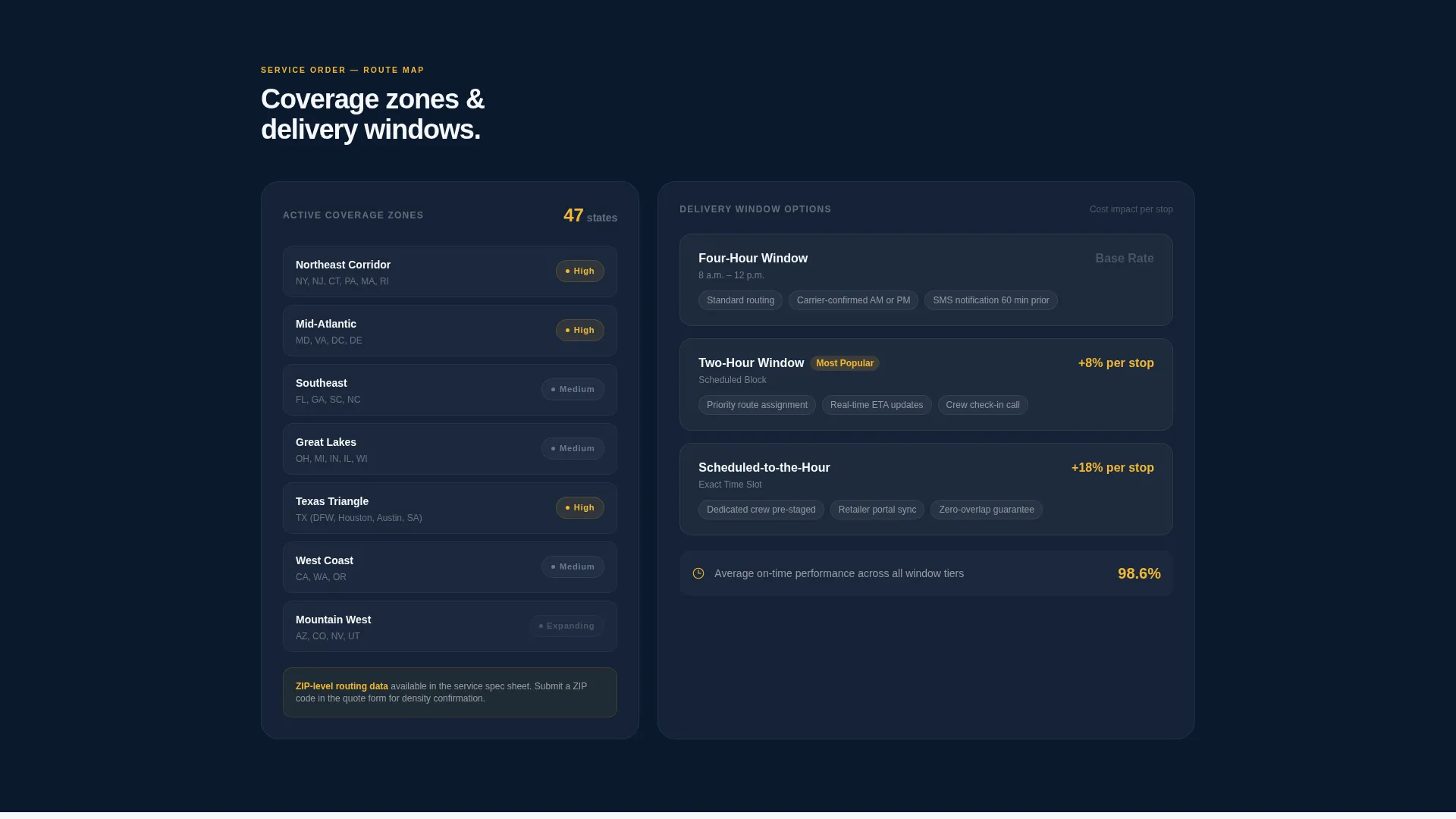
Task: Click the Retailer portal sync tag
Action: 877,510
